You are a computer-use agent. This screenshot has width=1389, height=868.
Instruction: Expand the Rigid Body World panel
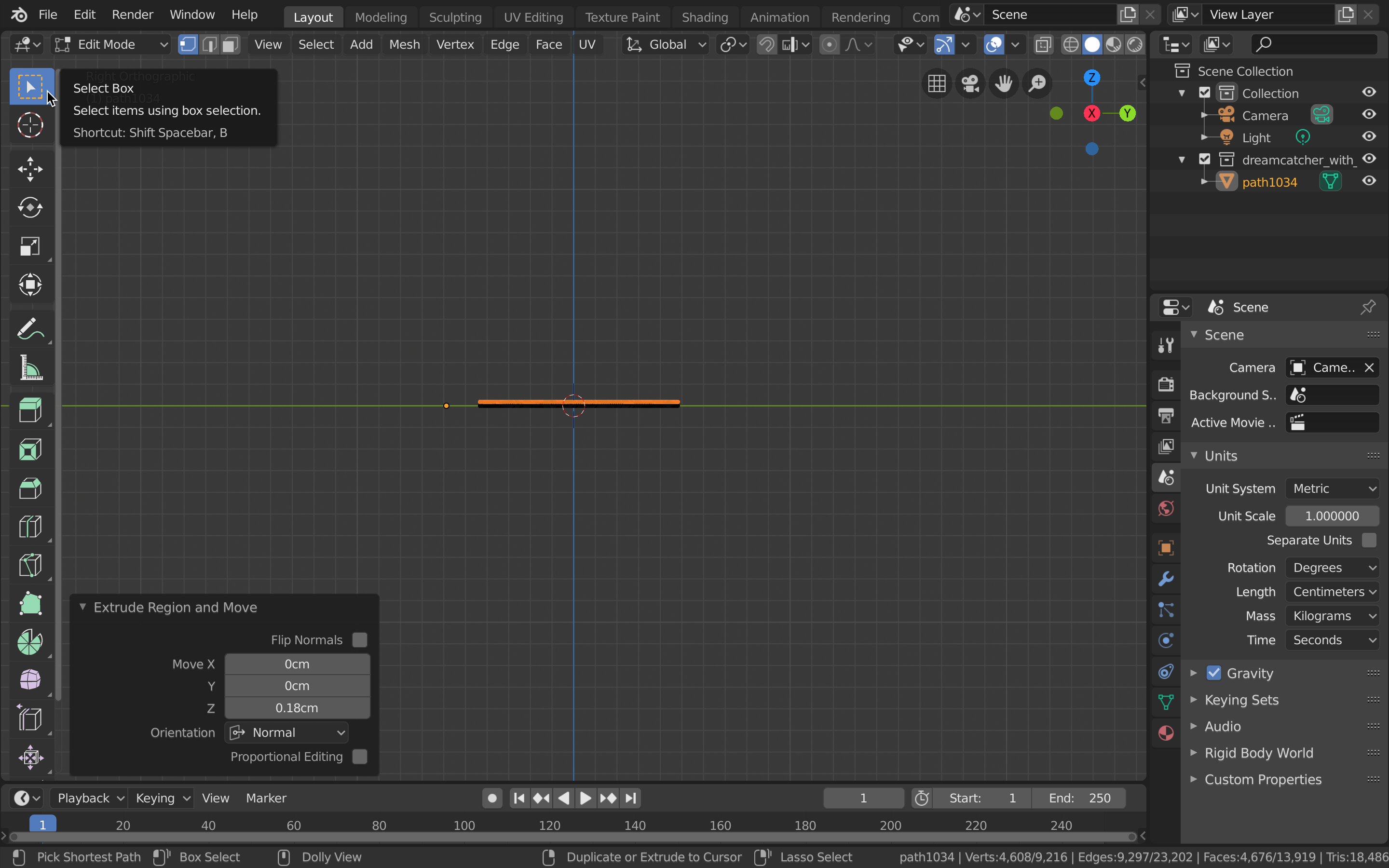[1258, 753]
